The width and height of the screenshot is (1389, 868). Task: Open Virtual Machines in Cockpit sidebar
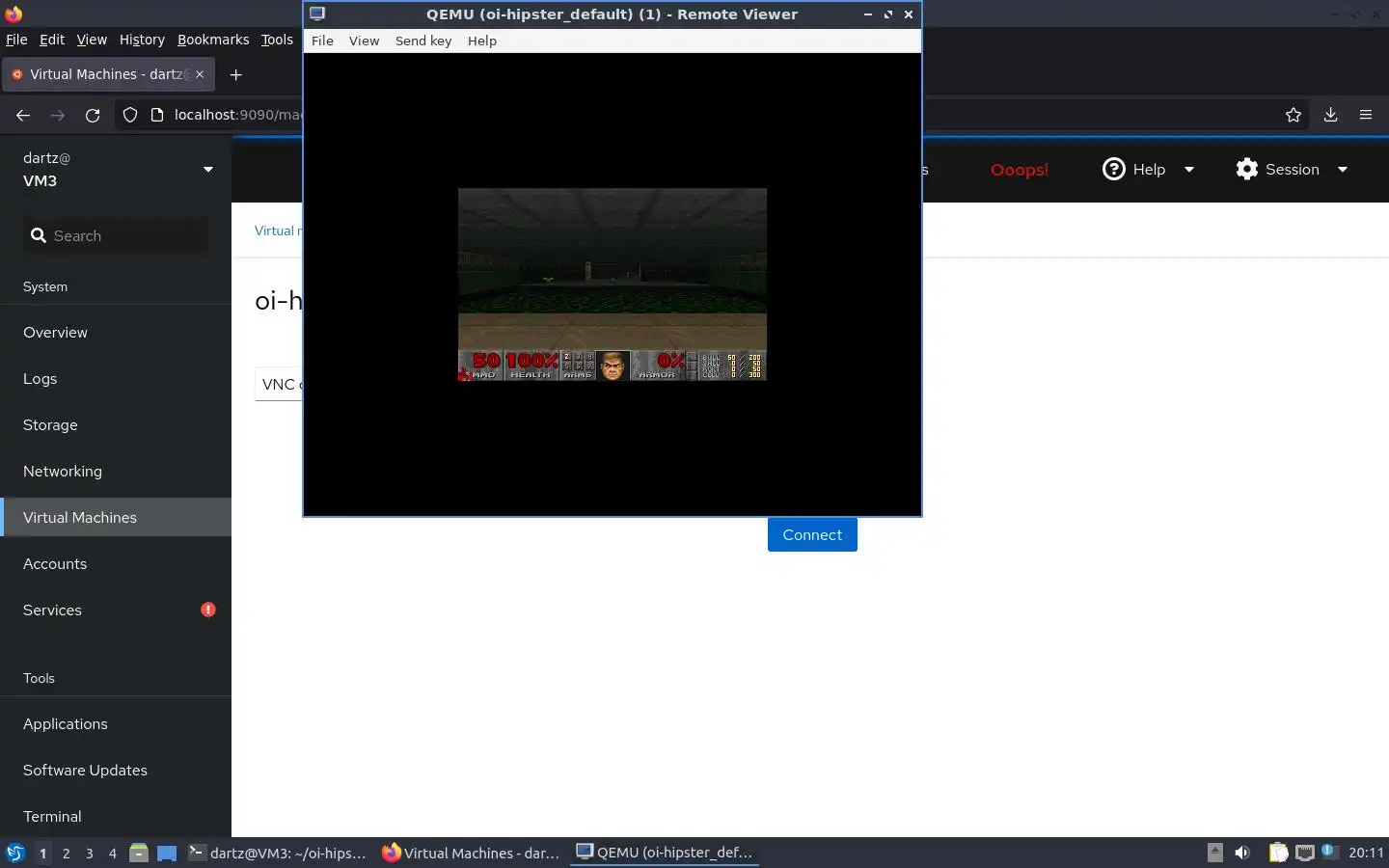tap(116, 517)
